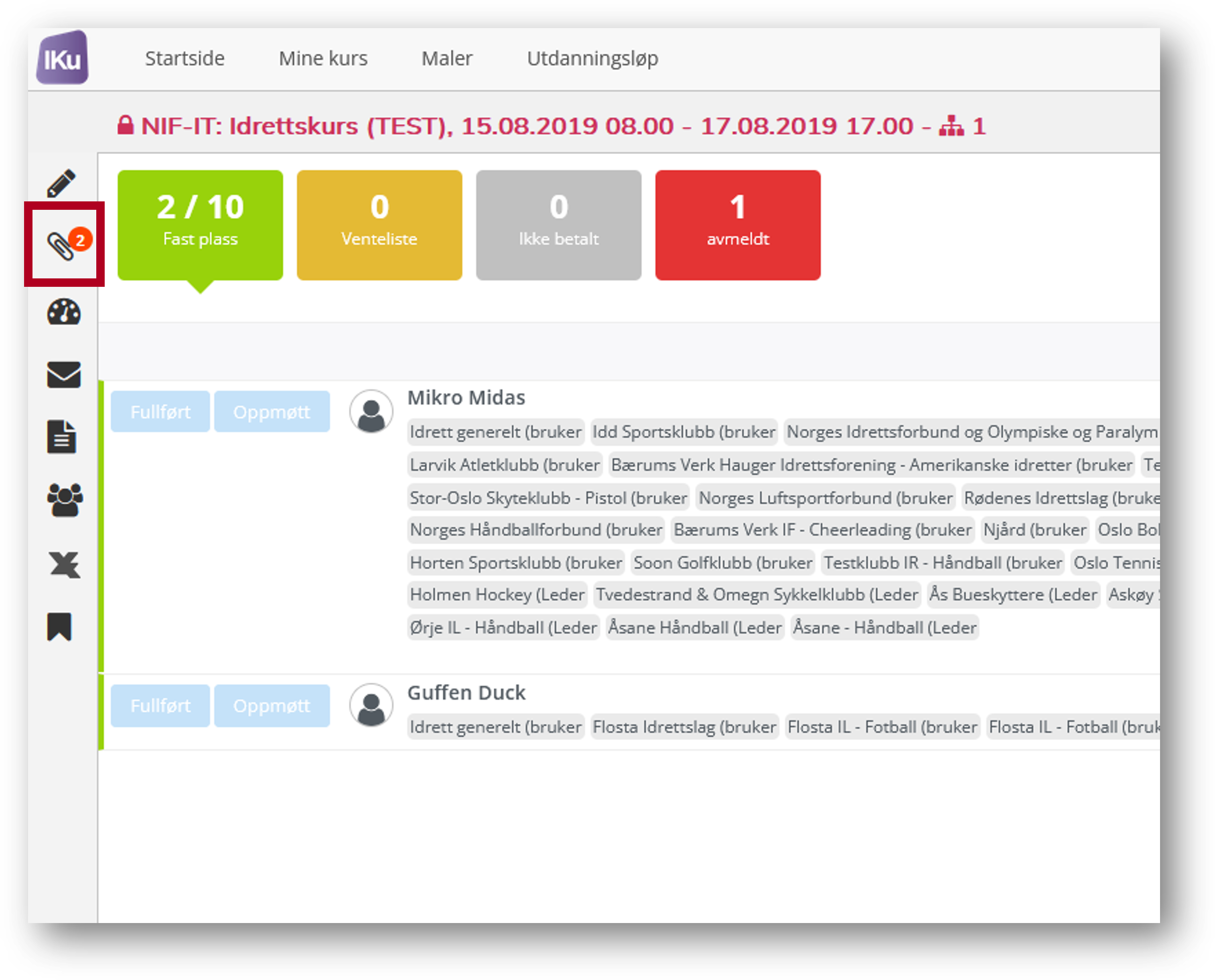This screenshot has width=1217, height=980.
Task: Toggle Oppmøtt for Guffen Duck
Action: (272, 706)
